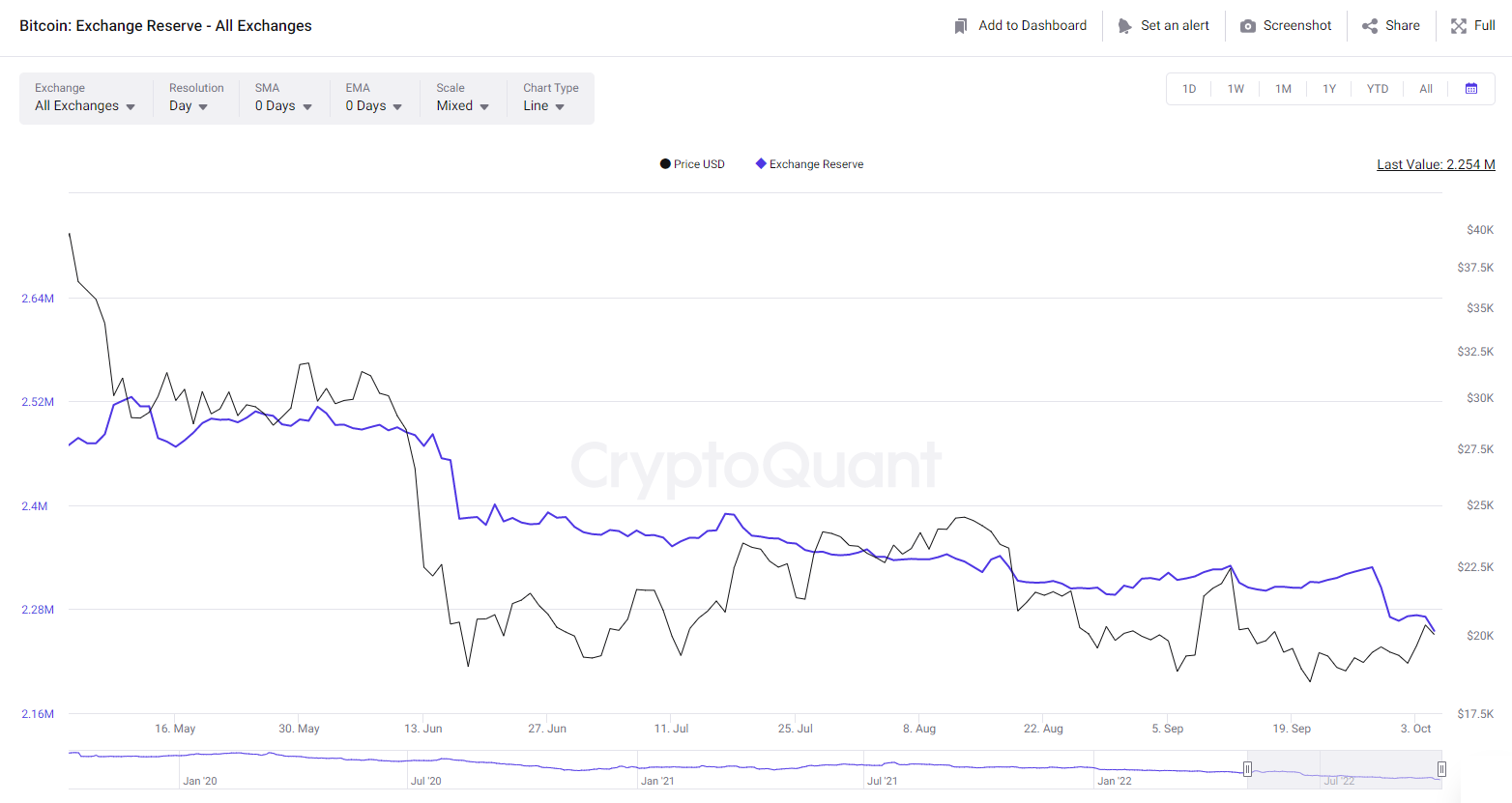Viewport: 1512px width, 803px height.
Task: Click the Set an alert bell icon
Action: 1124,26
